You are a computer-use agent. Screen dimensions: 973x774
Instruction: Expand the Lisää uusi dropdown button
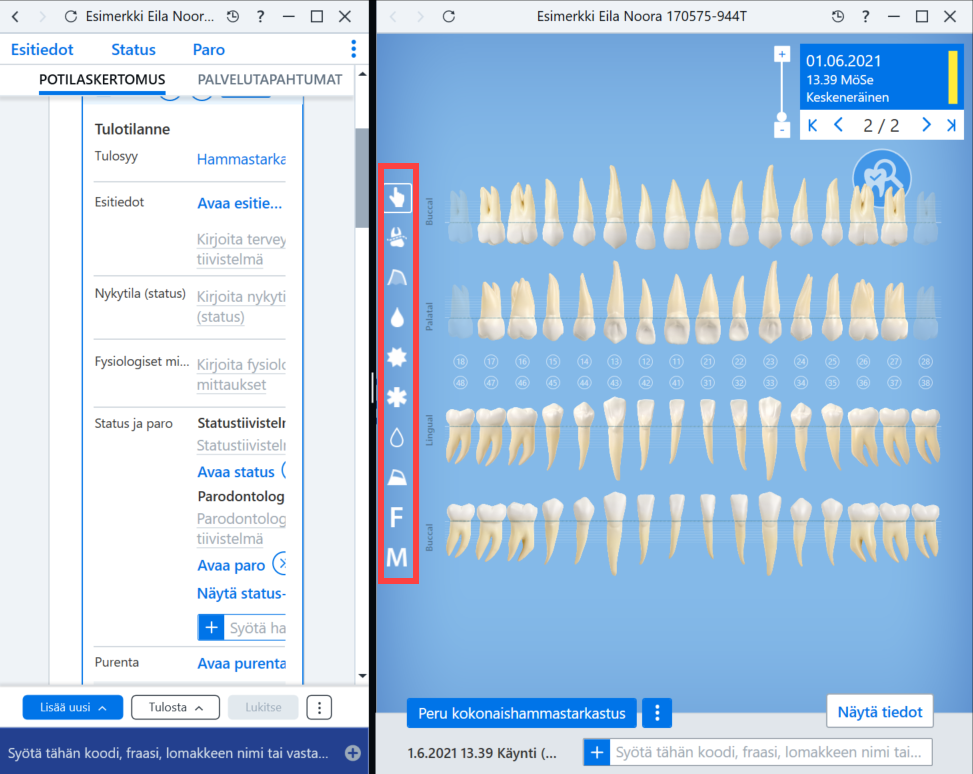tap(73, 708)
